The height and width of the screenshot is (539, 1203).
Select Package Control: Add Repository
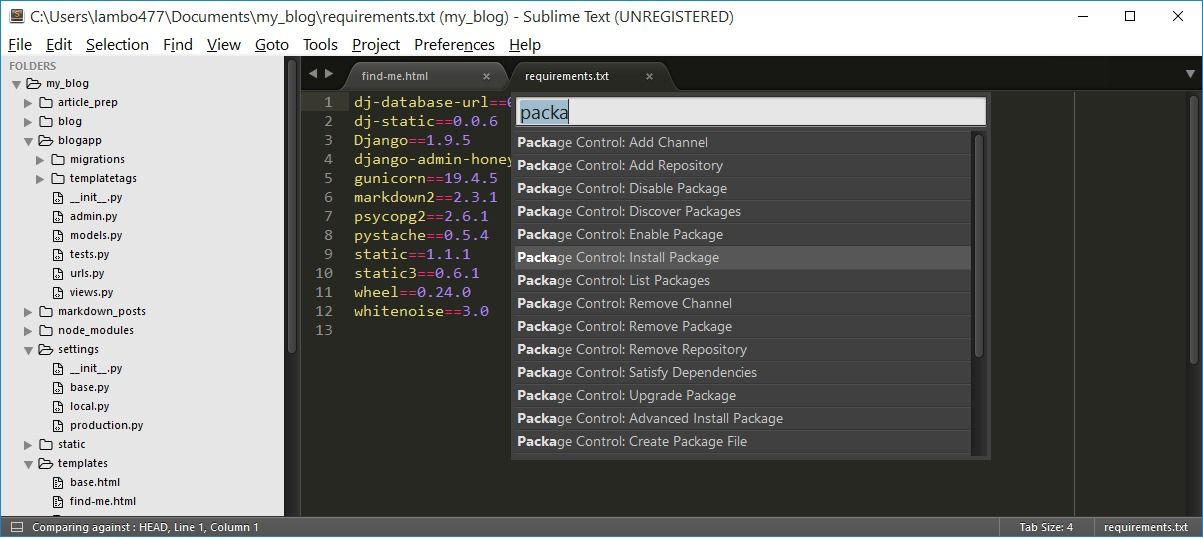742,165
